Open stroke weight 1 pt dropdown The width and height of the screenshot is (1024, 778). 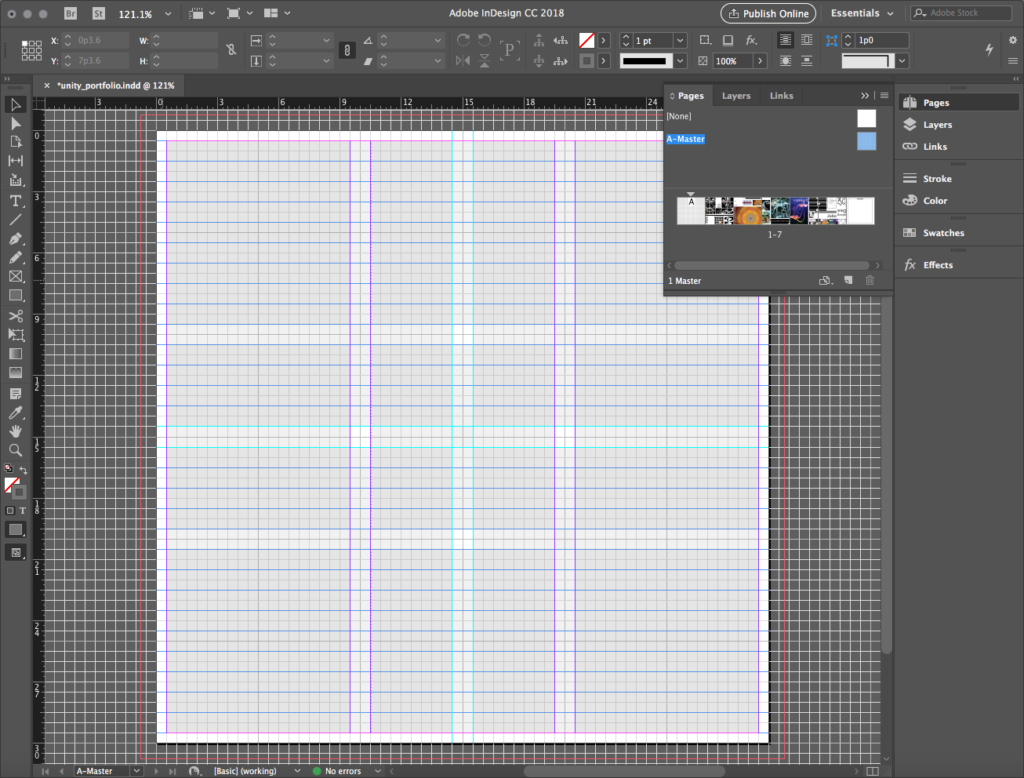pyautogui.click(x=680, y=40)
